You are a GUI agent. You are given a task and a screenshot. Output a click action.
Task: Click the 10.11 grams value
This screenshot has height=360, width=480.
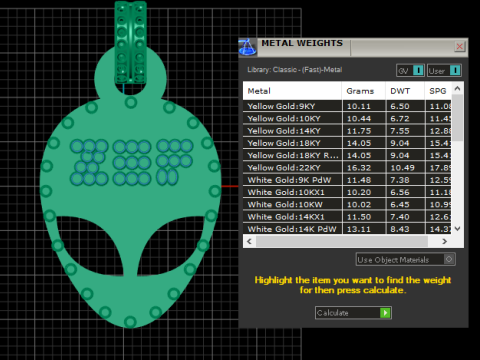click(359, 106)
